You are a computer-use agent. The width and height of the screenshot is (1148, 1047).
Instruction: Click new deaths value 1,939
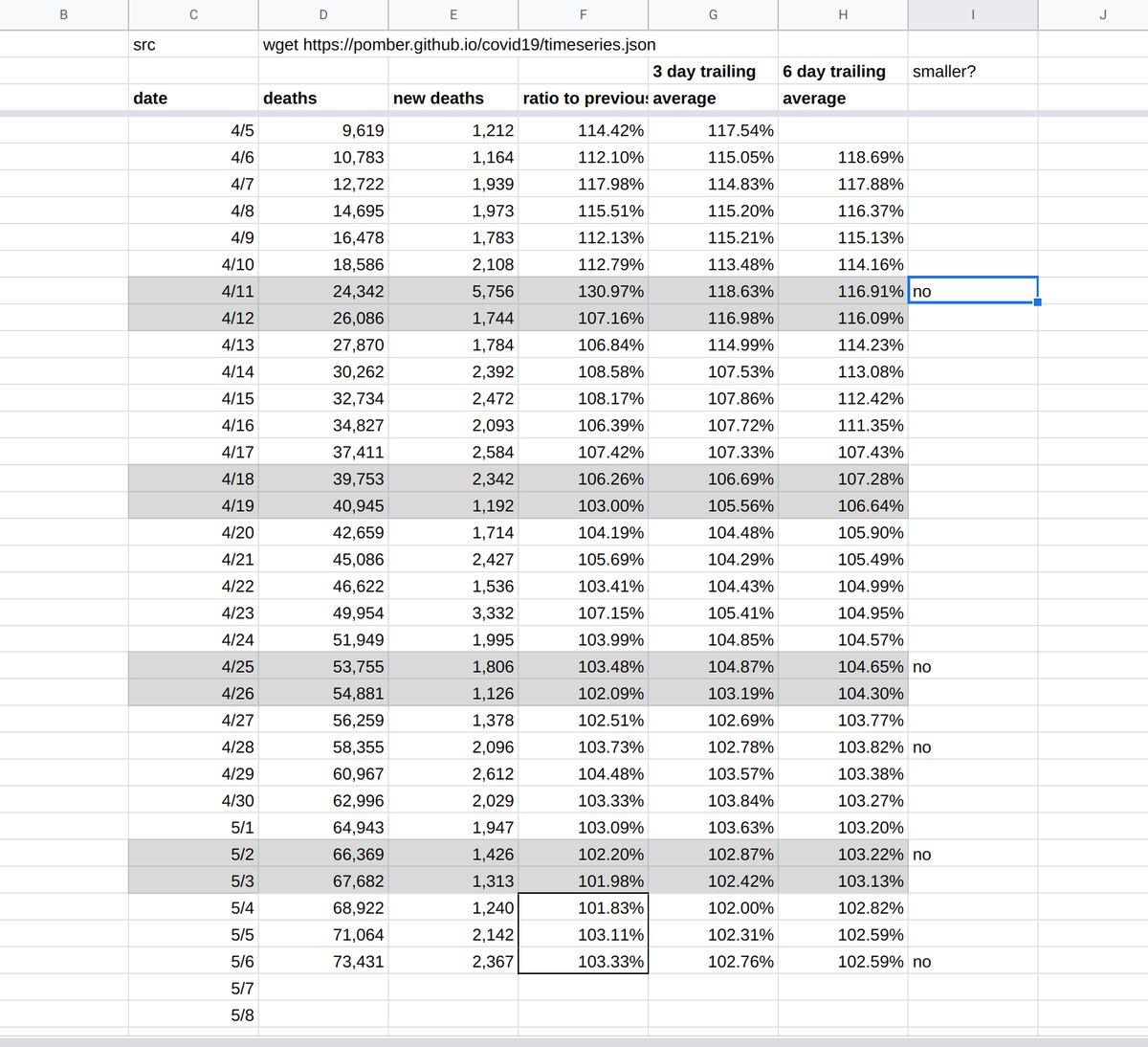pos(453,185)
